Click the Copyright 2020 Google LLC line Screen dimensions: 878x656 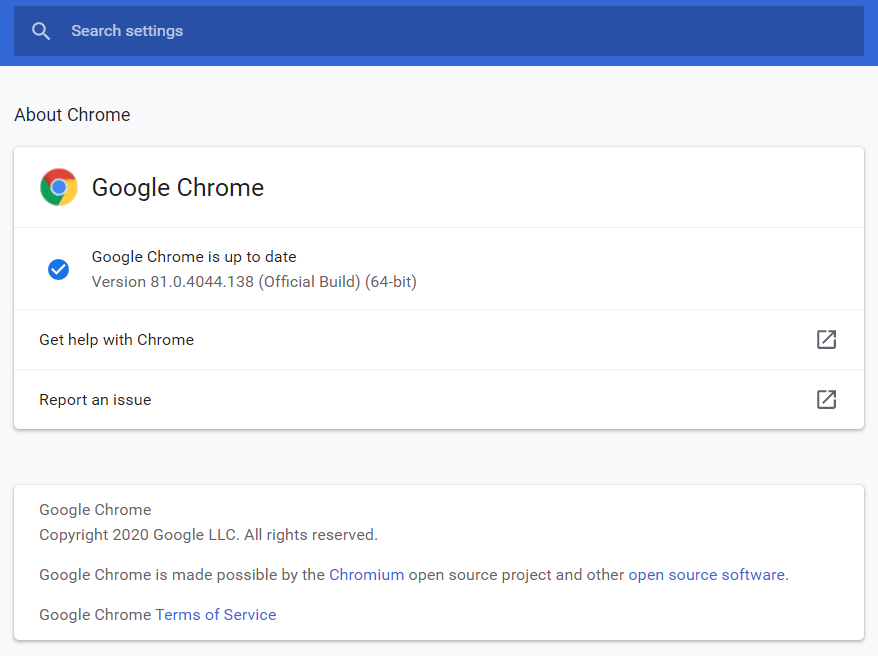[x=208, y=535]
